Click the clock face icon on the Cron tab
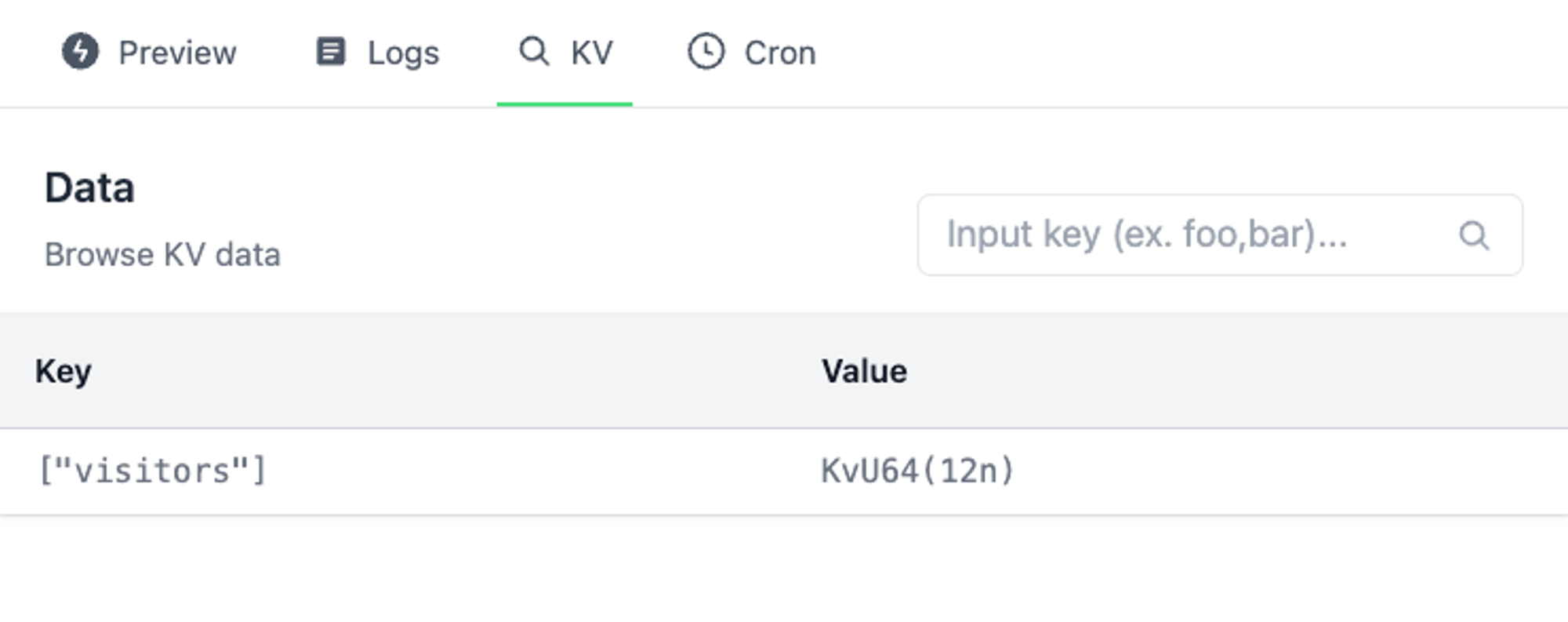 [705, 53]
